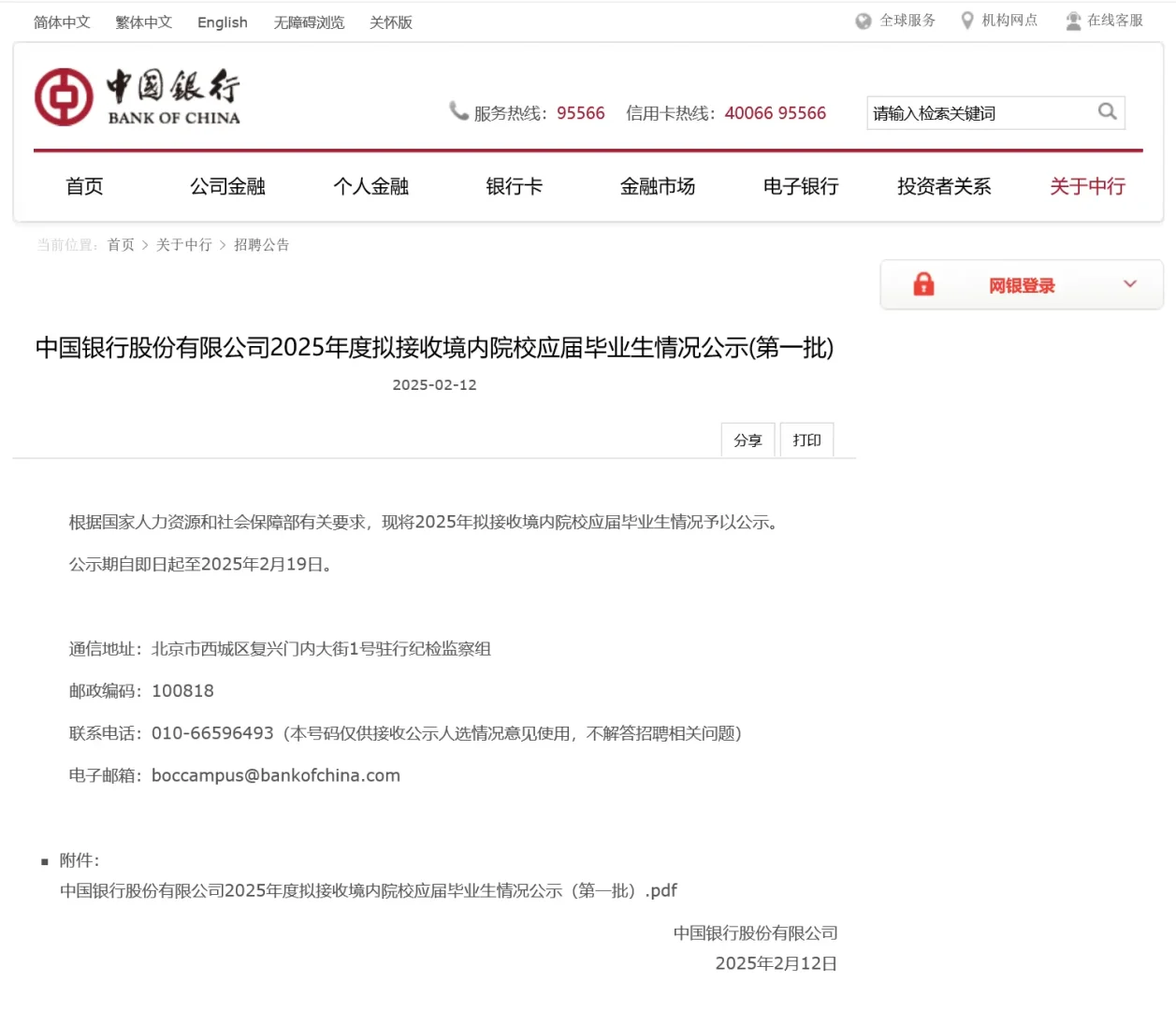The image size is (1176, 1010).
Task: Go to 招聘公告 in breadcrumb
Action: tap(262, 245)
